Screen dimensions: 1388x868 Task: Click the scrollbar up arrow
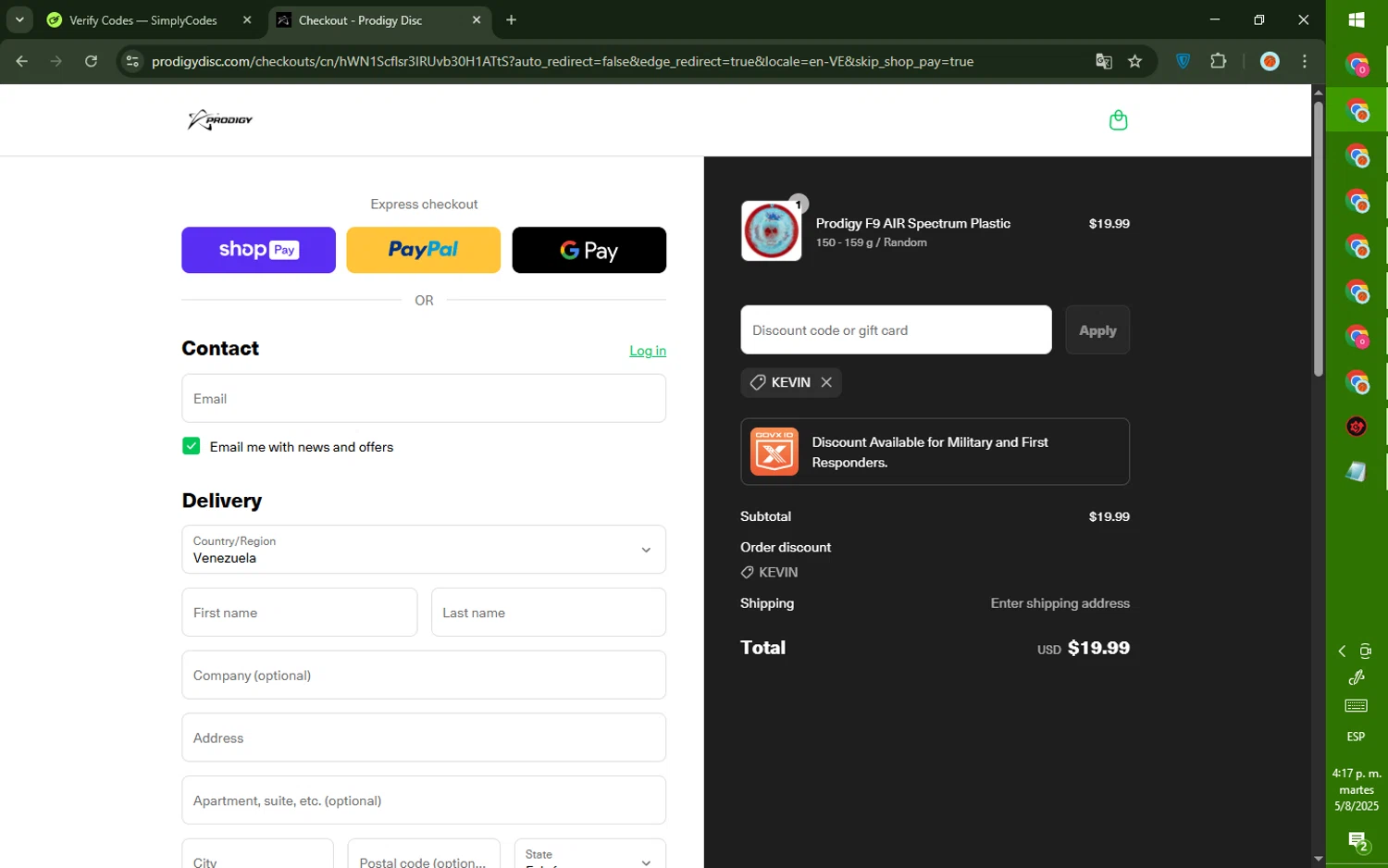coord(1318,92)
